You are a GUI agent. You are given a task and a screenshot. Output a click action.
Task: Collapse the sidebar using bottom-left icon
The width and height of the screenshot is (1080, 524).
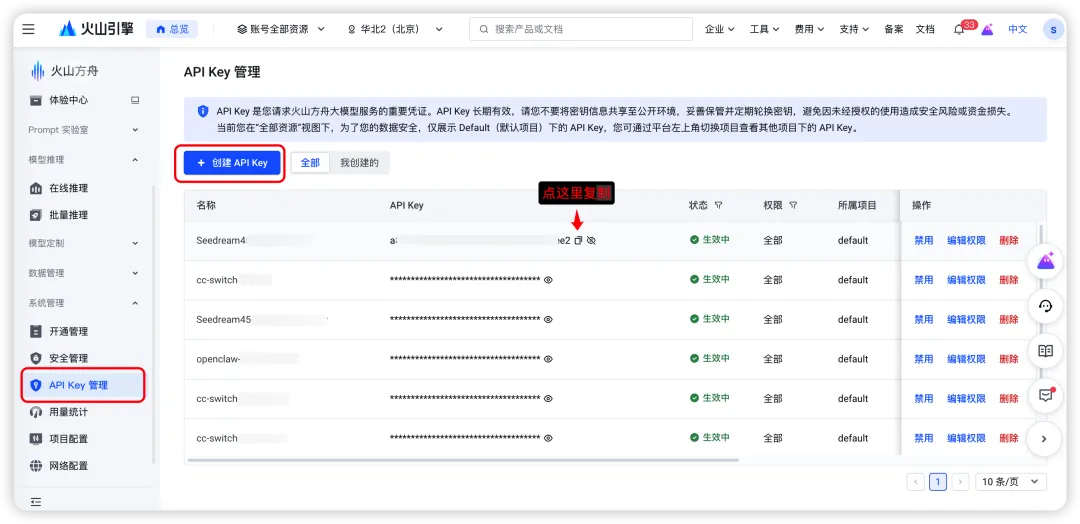[36, 502]
